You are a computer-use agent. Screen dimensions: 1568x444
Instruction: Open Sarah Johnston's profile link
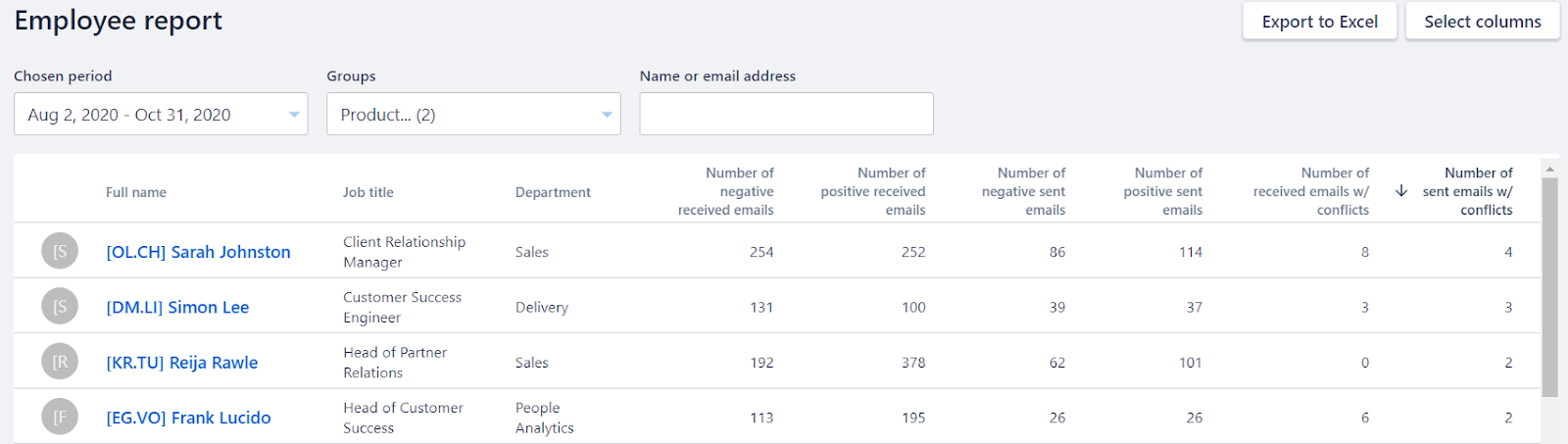(x=198, y=252)
